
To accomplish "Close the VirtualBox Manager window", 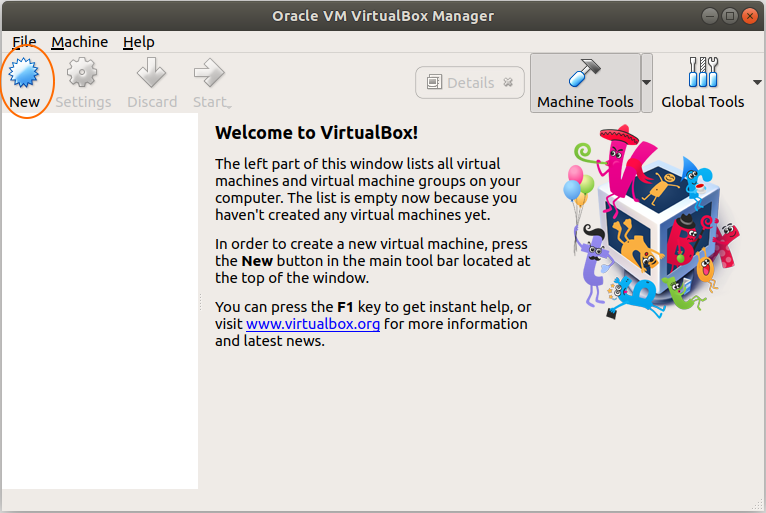I will tap(750, 16).
